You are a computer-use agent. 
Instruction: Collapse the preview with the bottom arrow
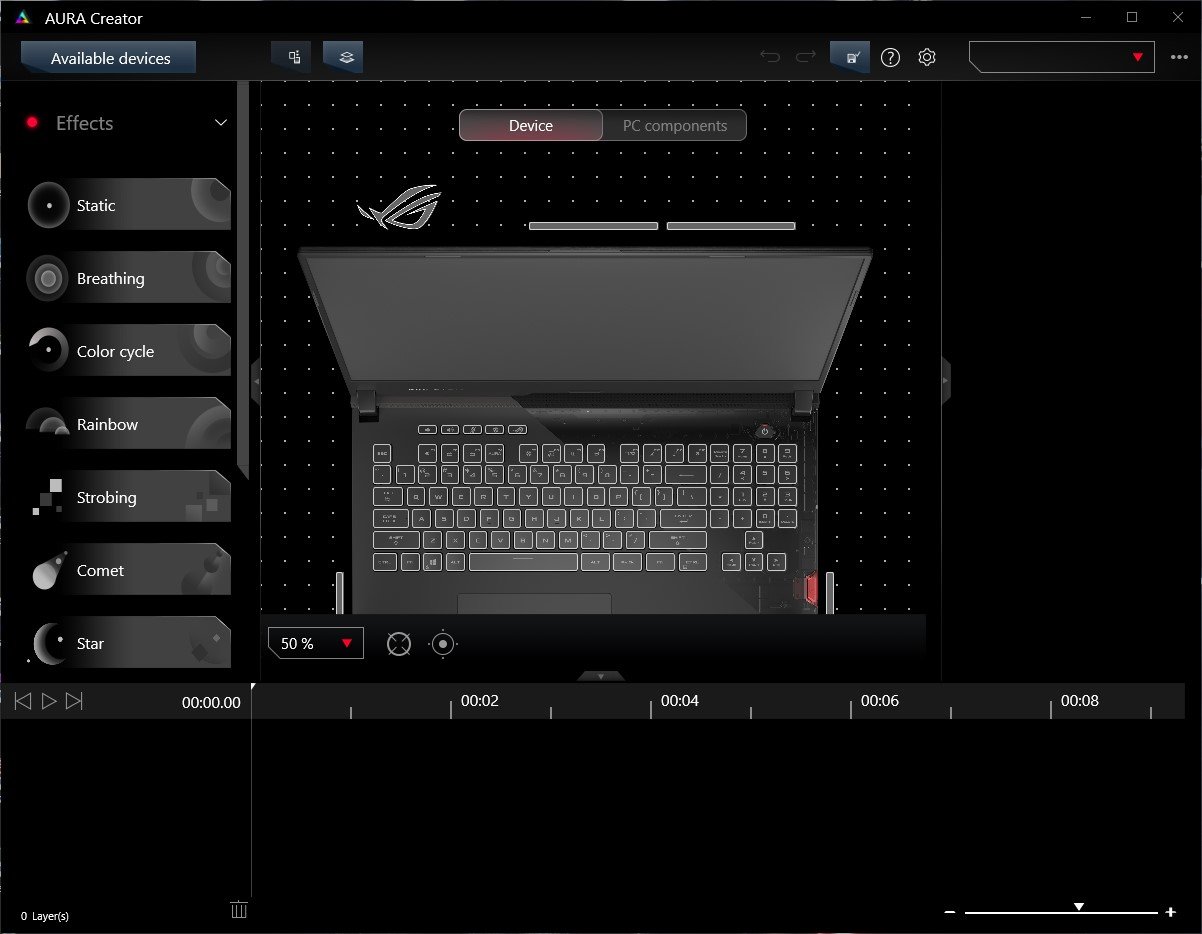(x=601, y=676)
